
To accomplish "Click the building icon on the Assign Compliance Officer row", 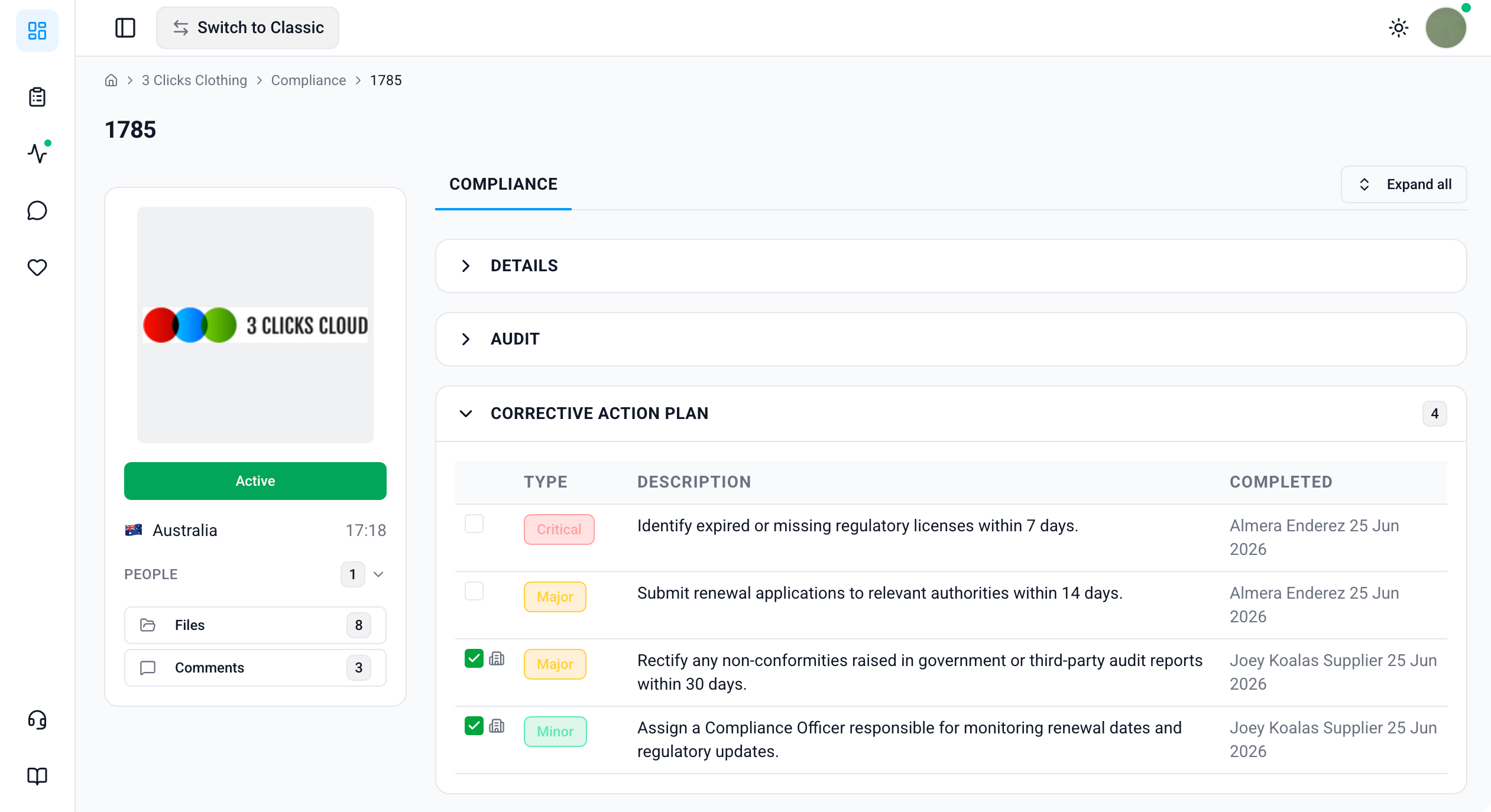I will coord(497,726).
